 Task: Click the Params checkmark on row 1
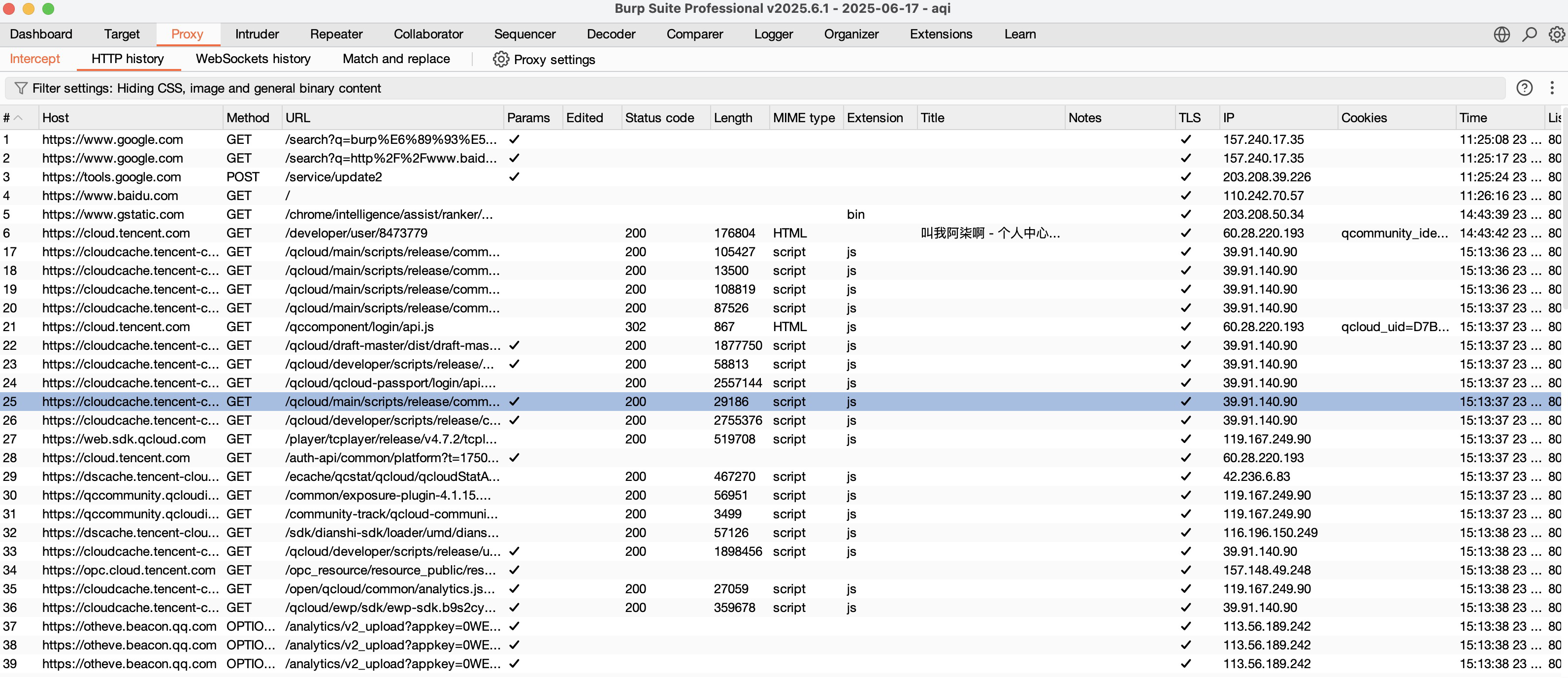[514, 139]
